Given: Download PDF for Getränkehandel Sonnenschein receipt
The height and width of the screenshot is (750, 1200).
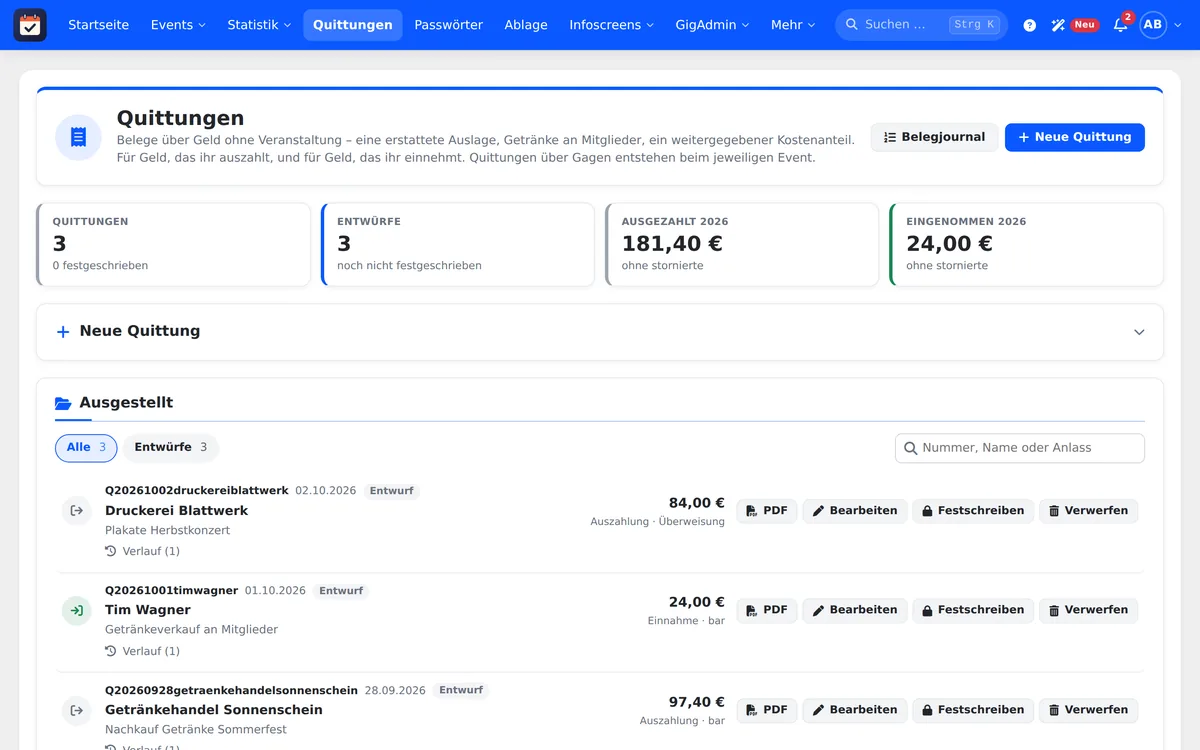Looking at the screenshot, I should pyautogui.click(x=767, y=710).
